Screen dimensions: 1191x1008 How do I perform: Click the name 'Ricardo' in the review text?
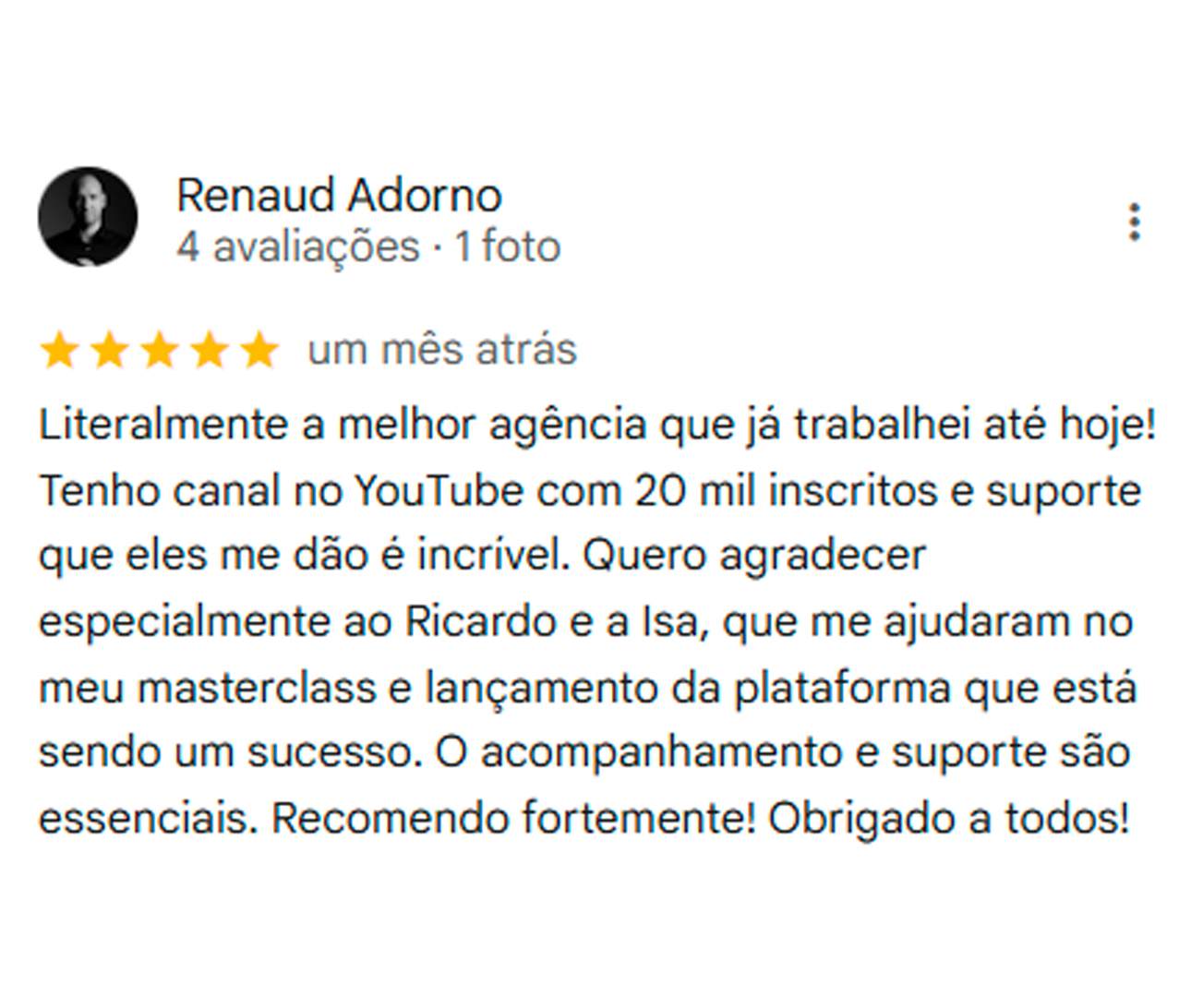[481, 622]
